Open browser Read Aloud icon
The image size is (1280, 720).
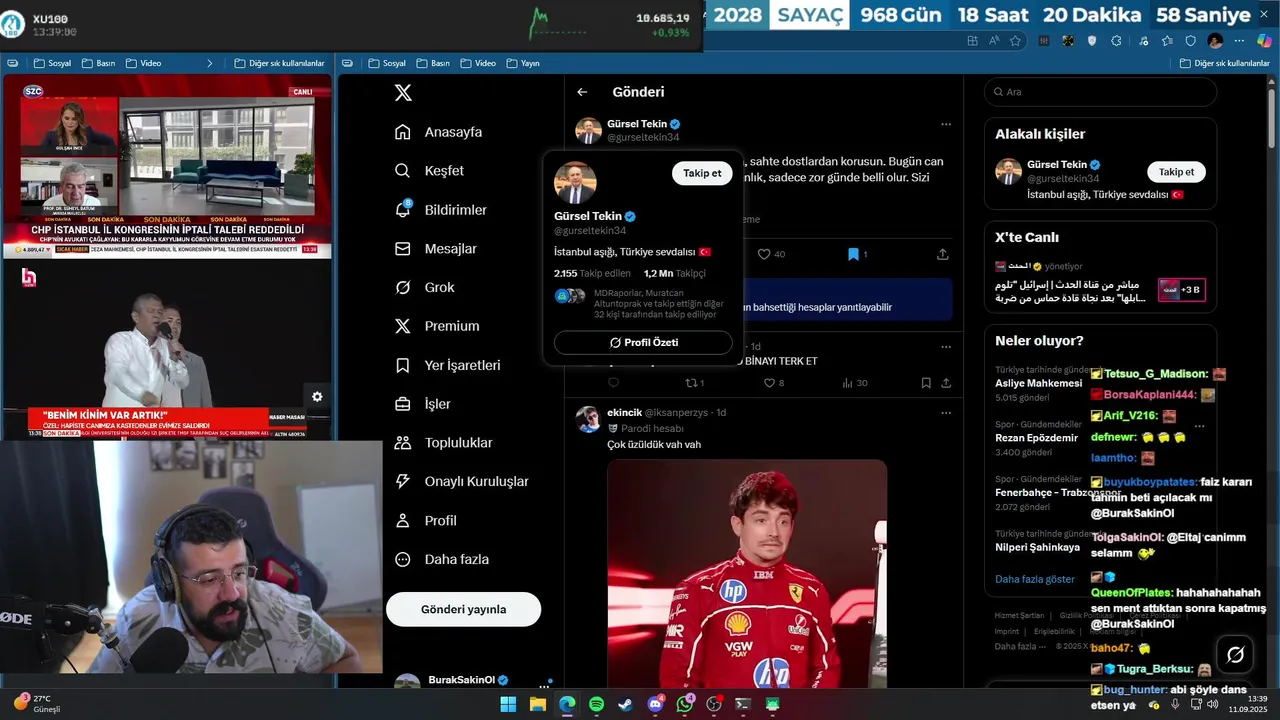tap(994, 41)
